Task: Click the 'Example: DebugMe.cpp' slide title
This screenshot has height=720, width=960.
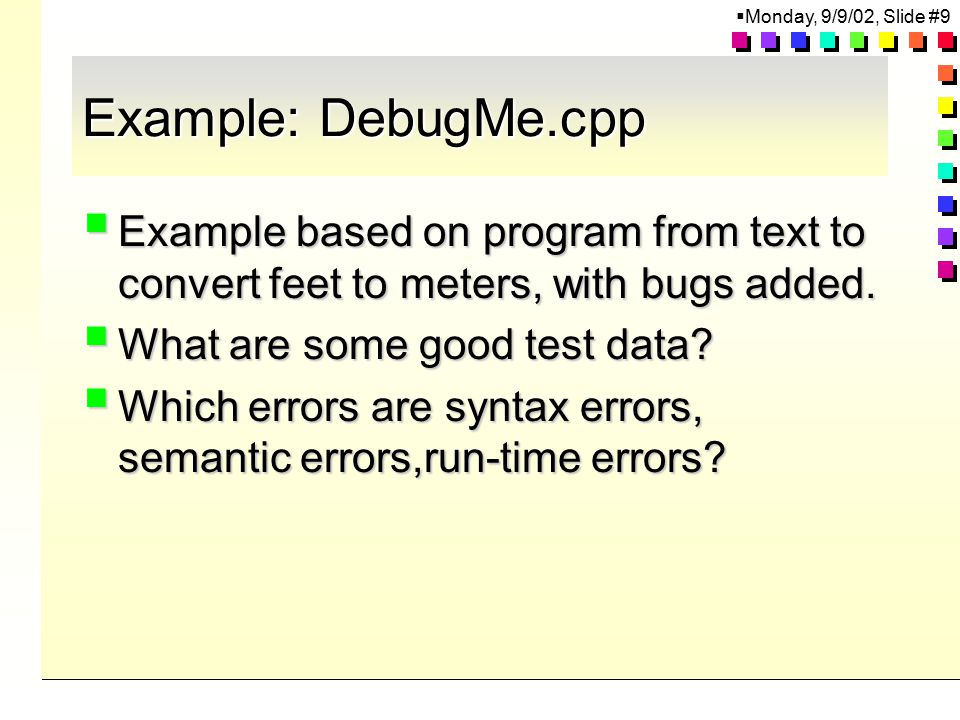Action: coord(364,119)
